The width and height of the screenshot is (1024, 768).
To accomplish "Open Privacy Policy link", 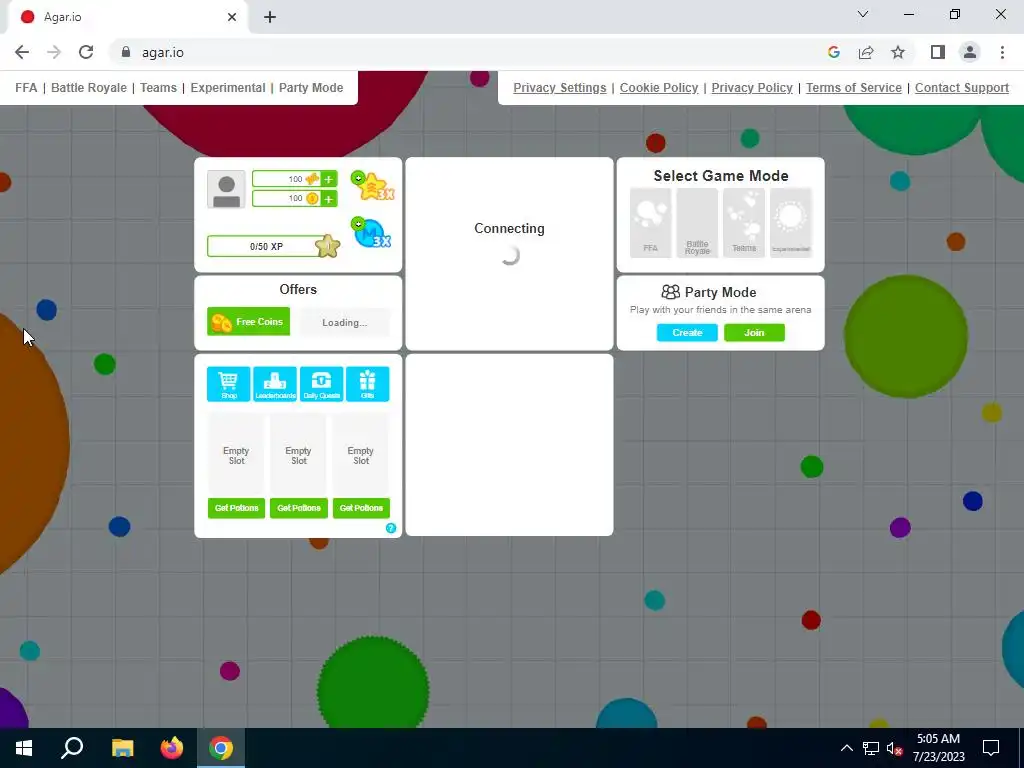I will (752, 88).
